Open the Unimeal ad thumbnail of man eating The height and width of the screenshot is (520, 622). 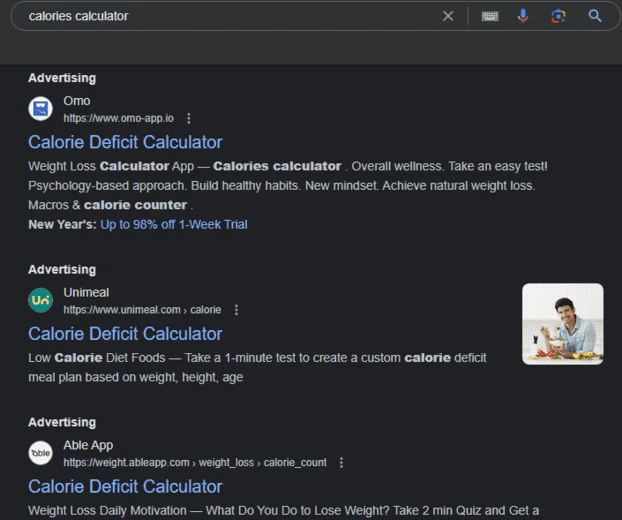tap(562, 324)
